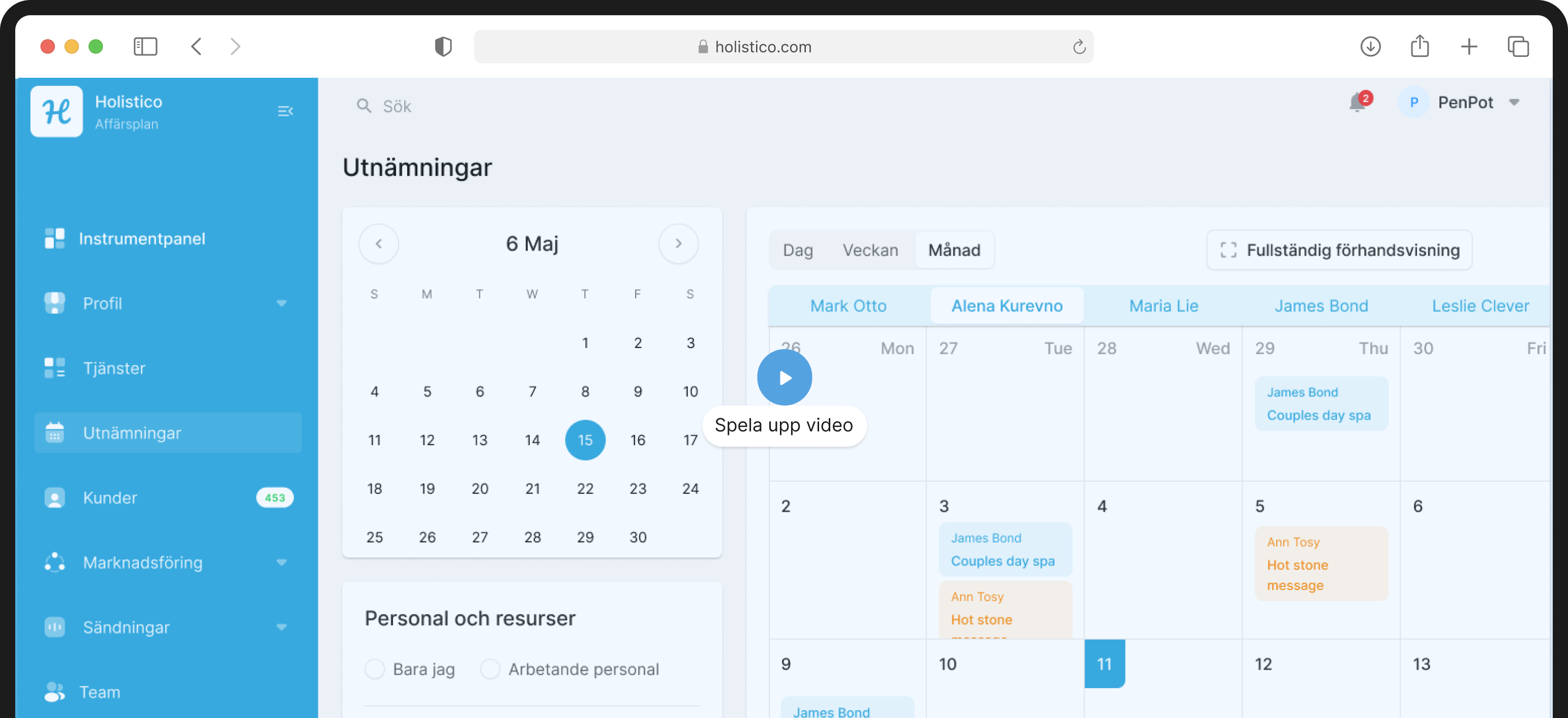Viewport: 1568px width, 718px height.
Task: Expand the Profil sidebar menu
Action: click(x=281, y=303)
